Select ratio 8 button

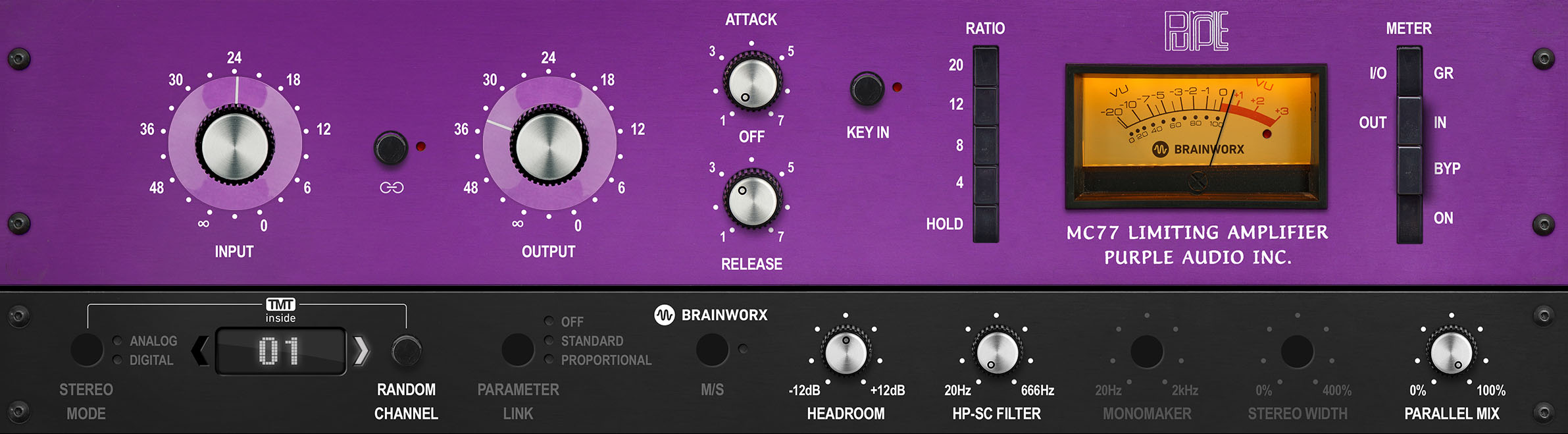coord(986,145)
